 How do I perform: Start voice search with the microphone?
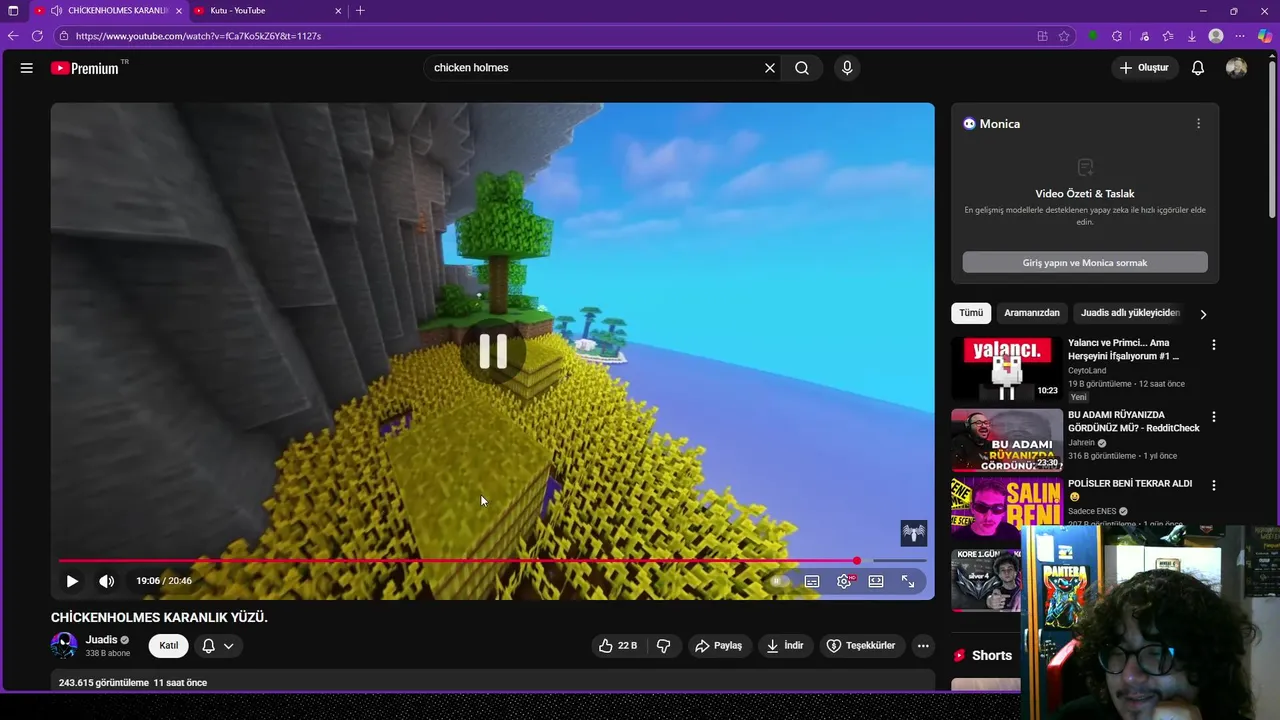(x=847, y=68)
